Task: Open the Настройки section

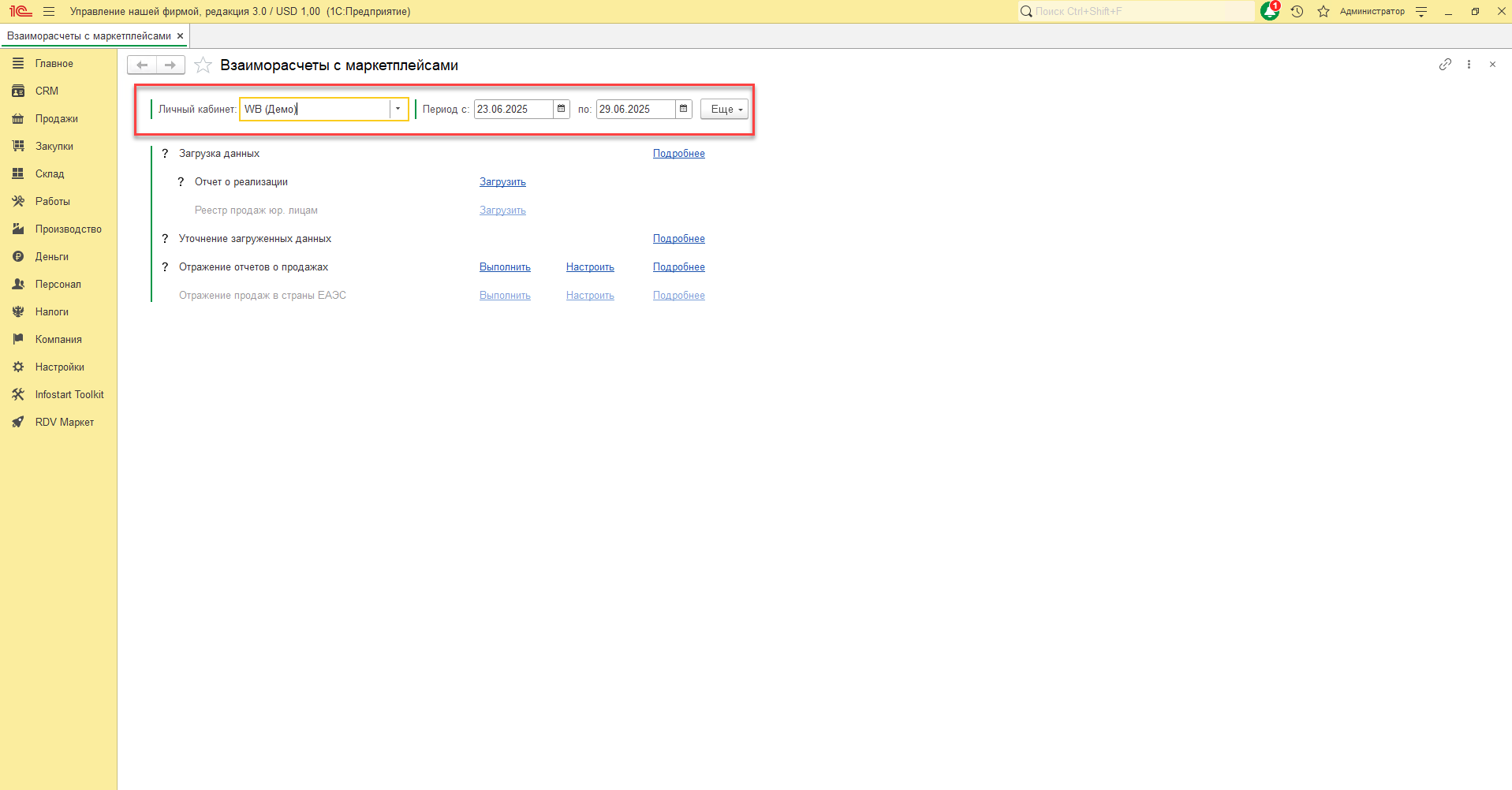Action: click(x=58, y=367)
